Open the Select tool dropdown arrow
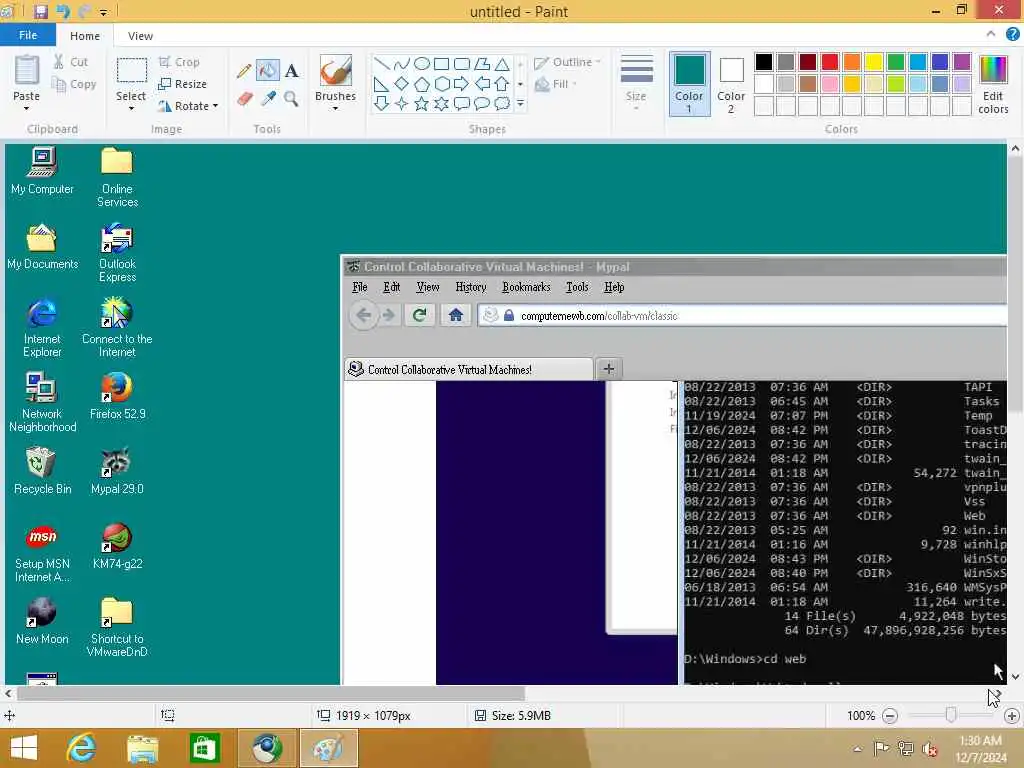This screenshot has width=1024, height=768. (131, 108)
